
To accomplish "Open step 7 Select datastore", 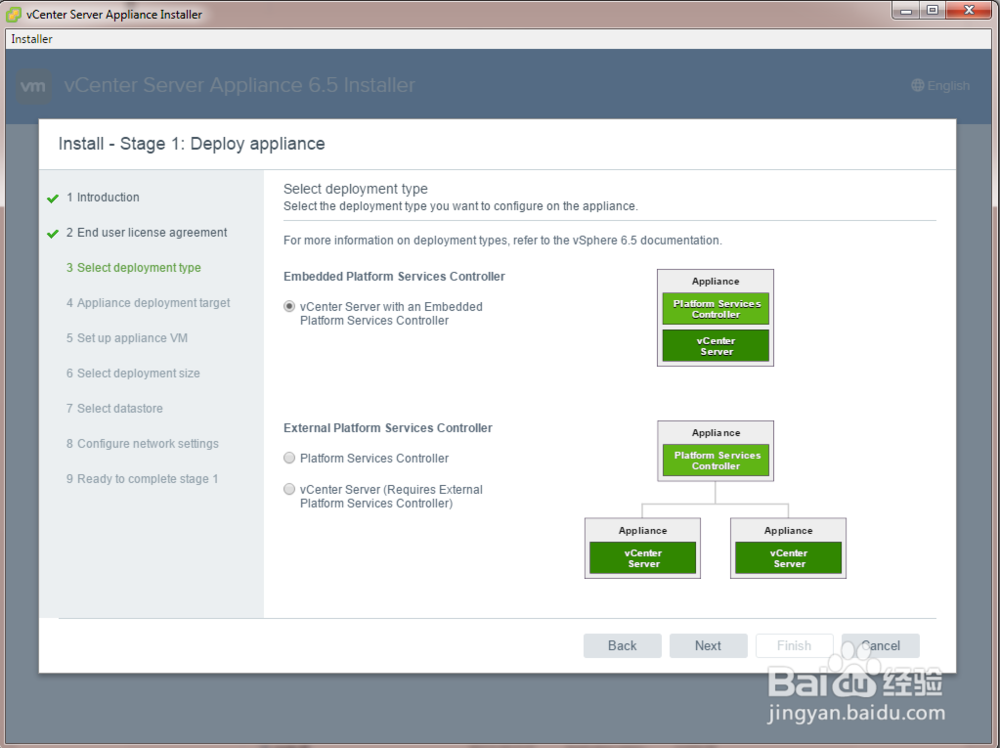I will [114, 408].
